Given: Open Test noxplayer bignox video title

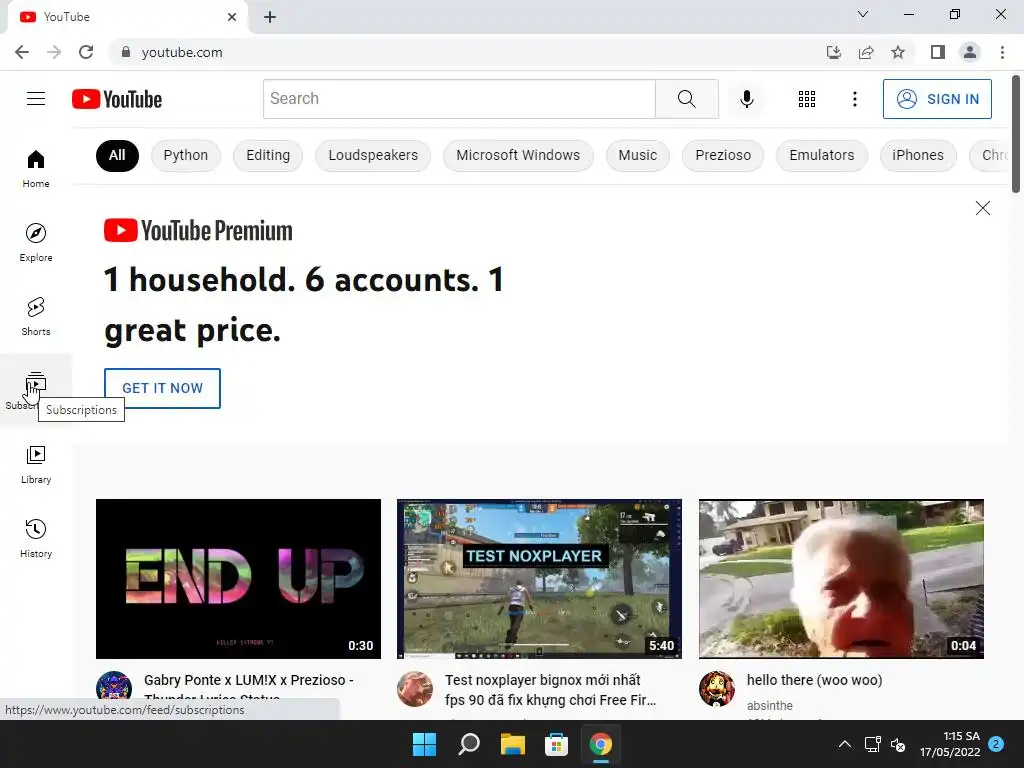Looking at the screenshot, I should coord(550,690).
